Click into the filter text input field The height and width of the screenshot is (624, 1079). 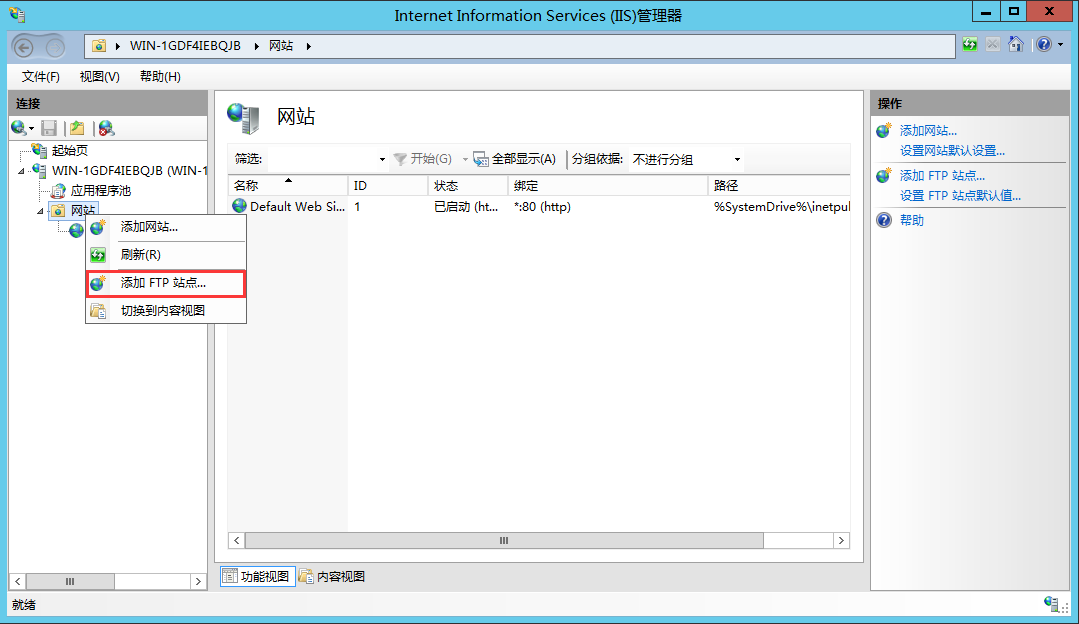(322, 160)
